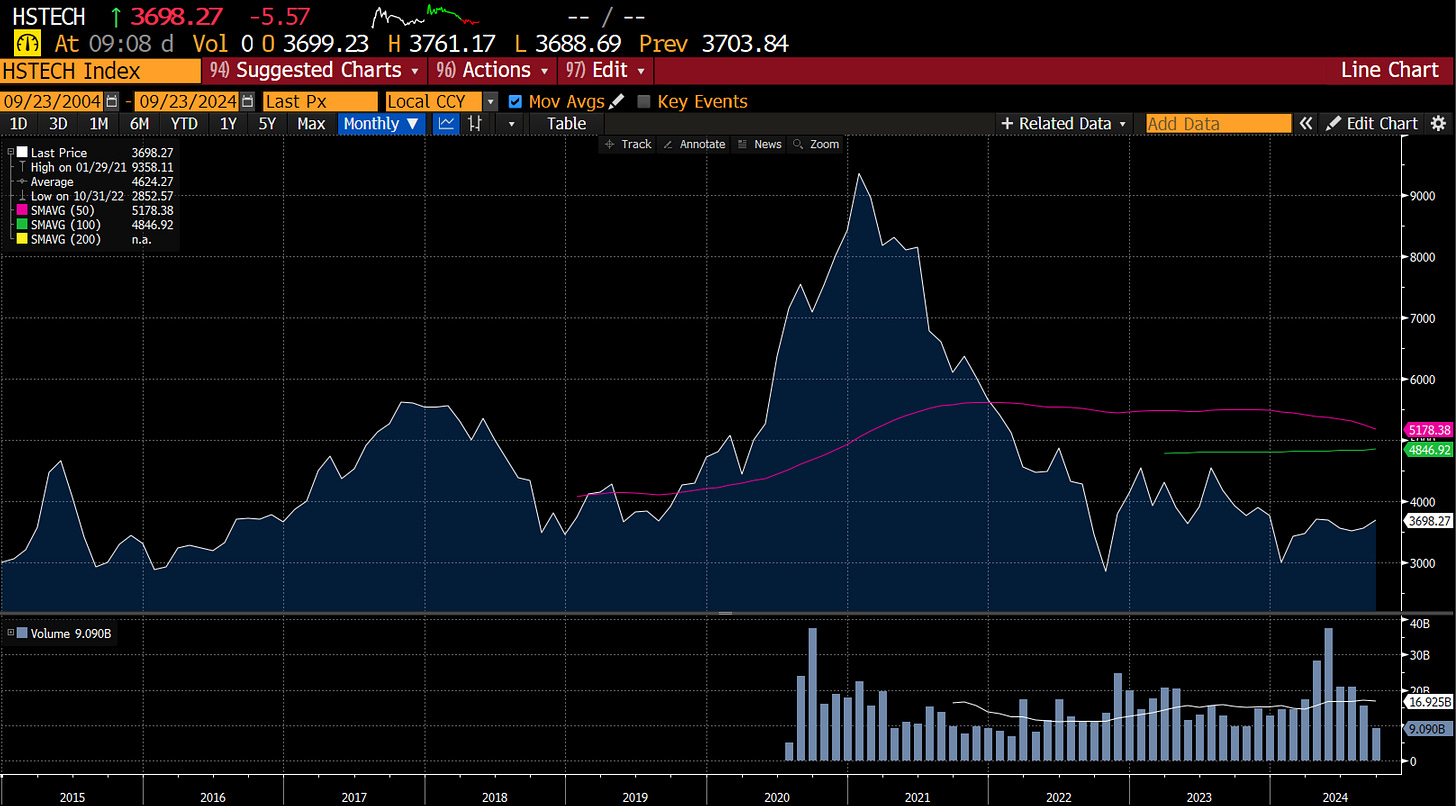Click the 16.925B volume average tag
The image size is (1456, 806).
coord(1430,702)
